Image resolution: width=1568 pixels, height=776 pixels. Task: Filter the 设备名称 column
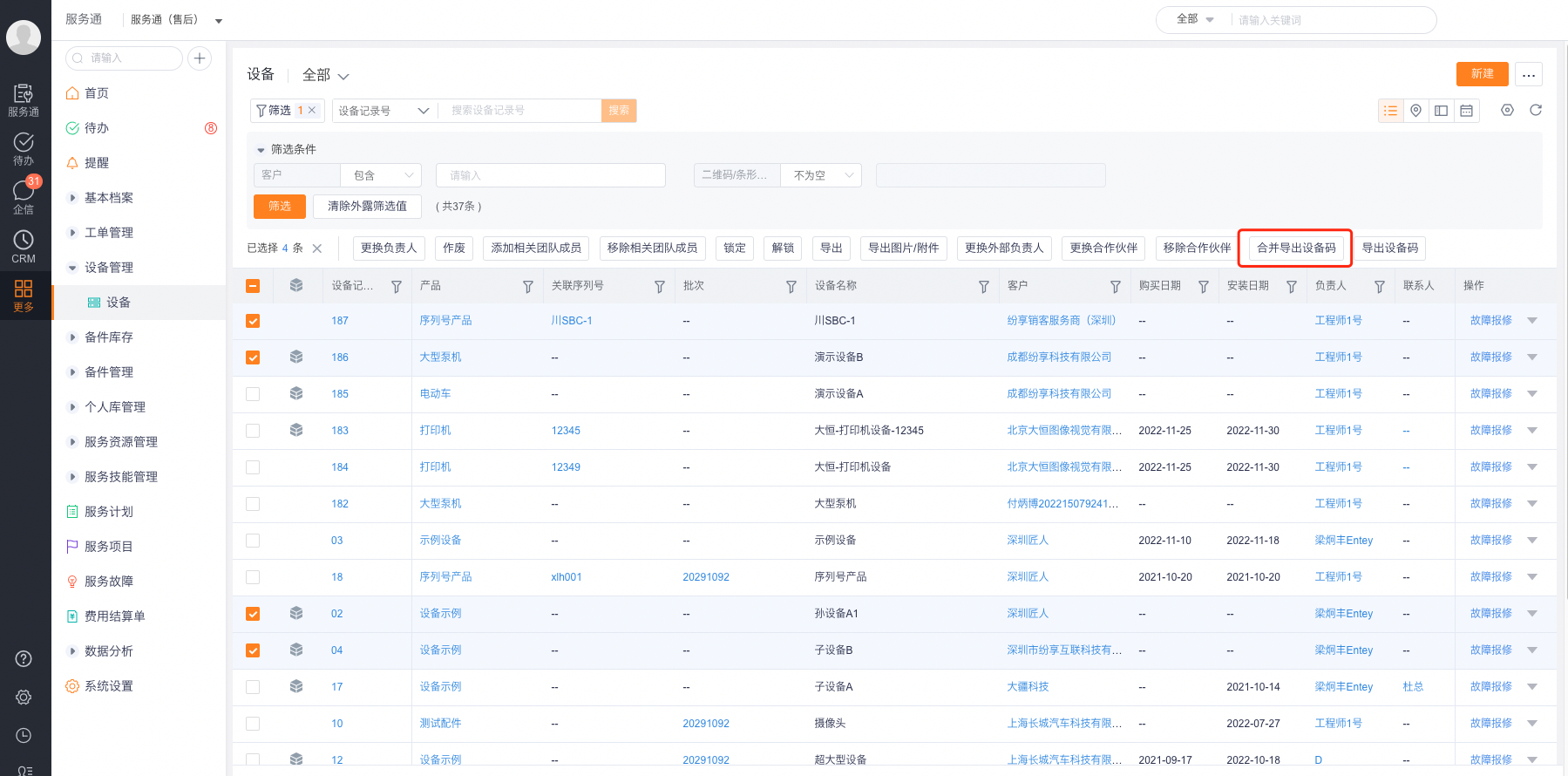click(x=984, y=287)
